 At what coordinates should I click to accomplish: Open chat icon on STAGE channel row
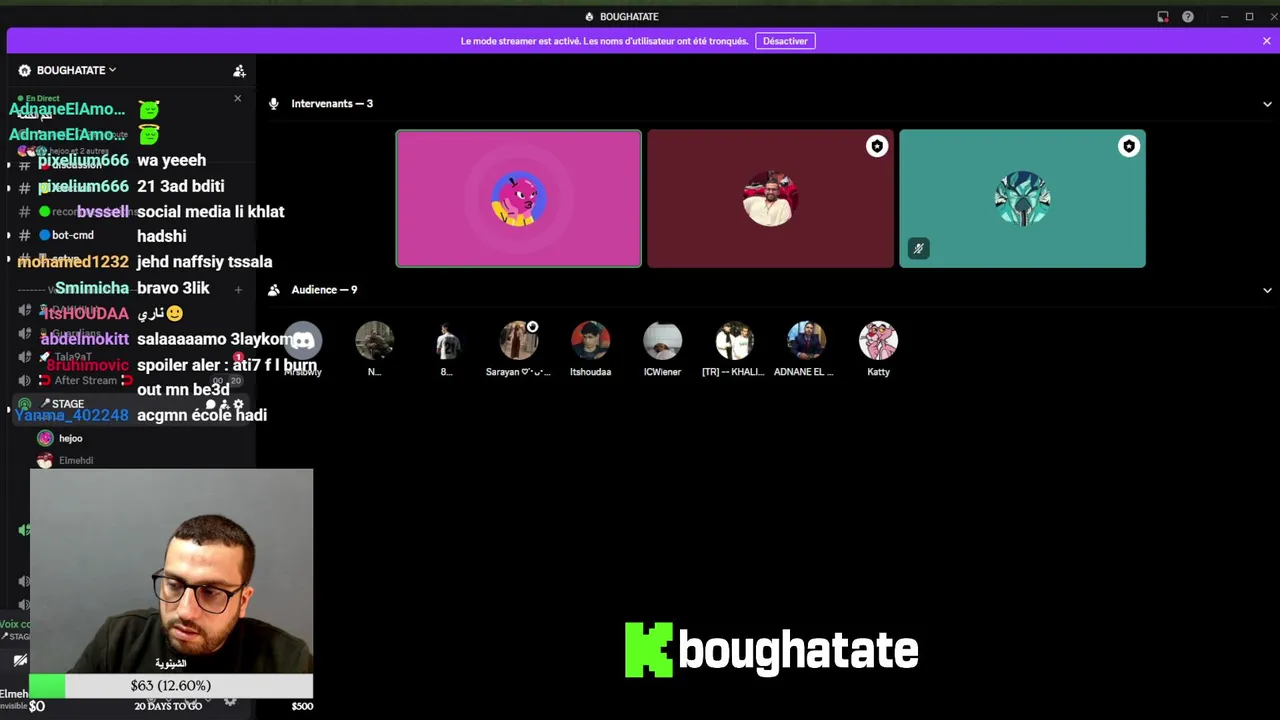coord(211,405)
